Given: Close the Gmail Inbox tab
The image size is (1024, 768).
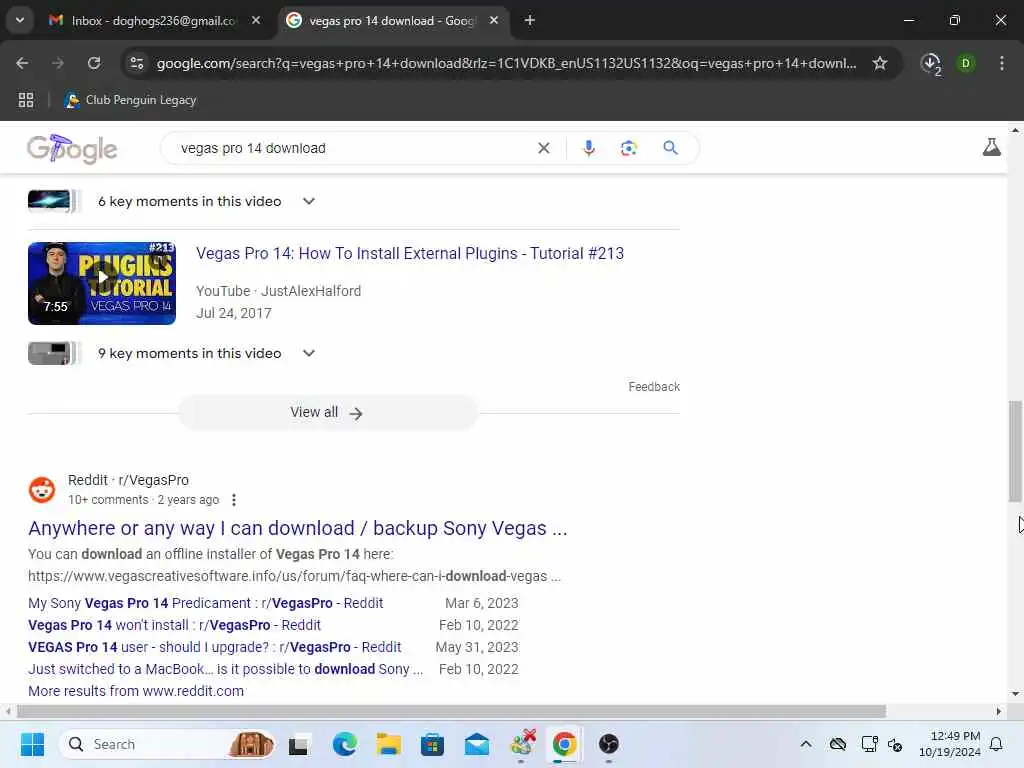Looking at the screenshot, I should point(256,21).
